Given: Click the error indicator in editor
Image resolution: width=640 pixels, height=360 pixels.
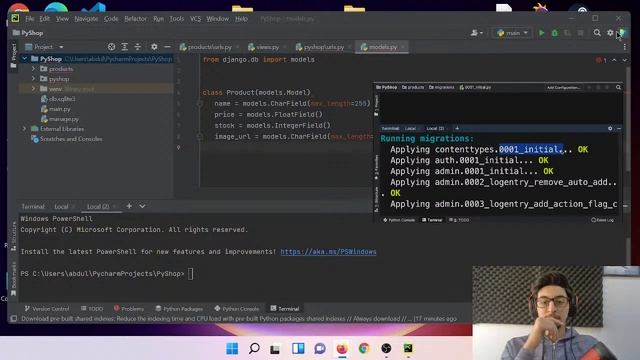Looking at the screenshot, I should [601, 60].
